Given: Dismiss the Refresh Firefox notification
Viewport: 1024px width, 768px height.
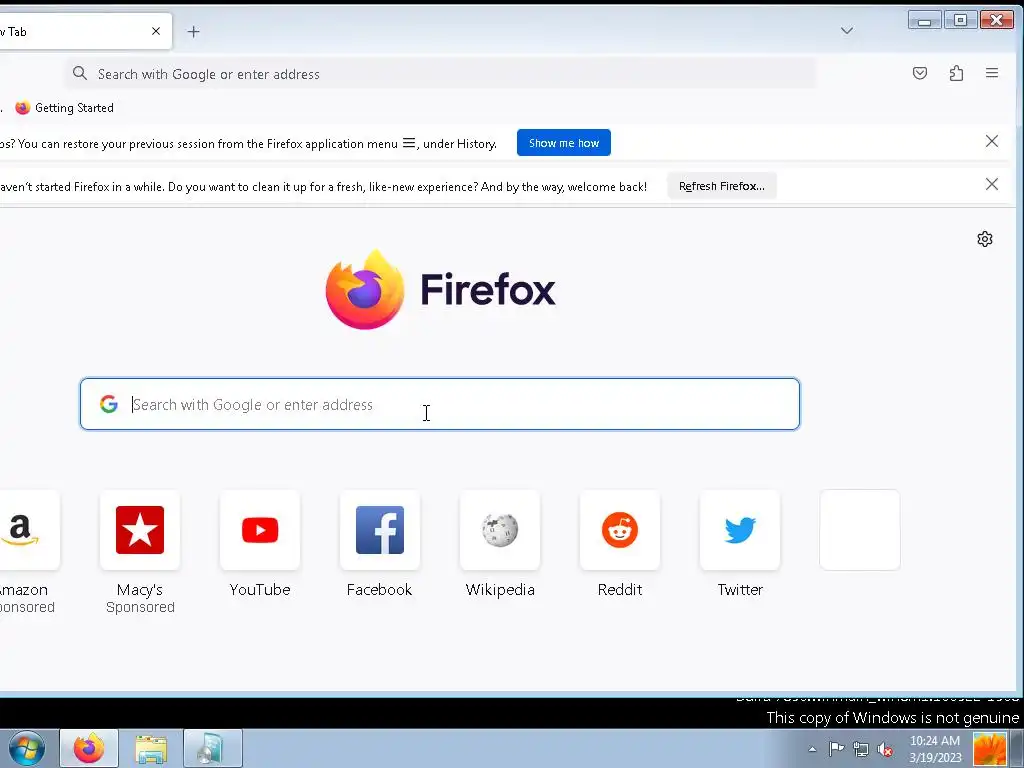Looking at the screenshot, I should click(x=991, y=184).
